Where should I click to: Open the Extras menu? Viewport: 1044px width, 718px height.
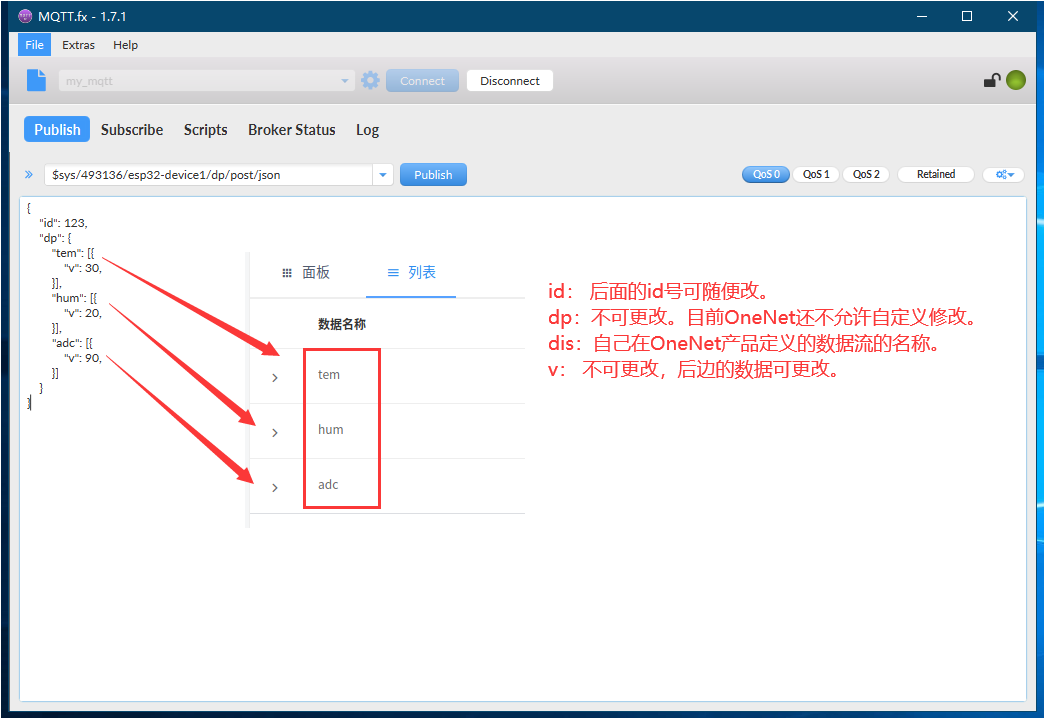click(x=79, y=45)
